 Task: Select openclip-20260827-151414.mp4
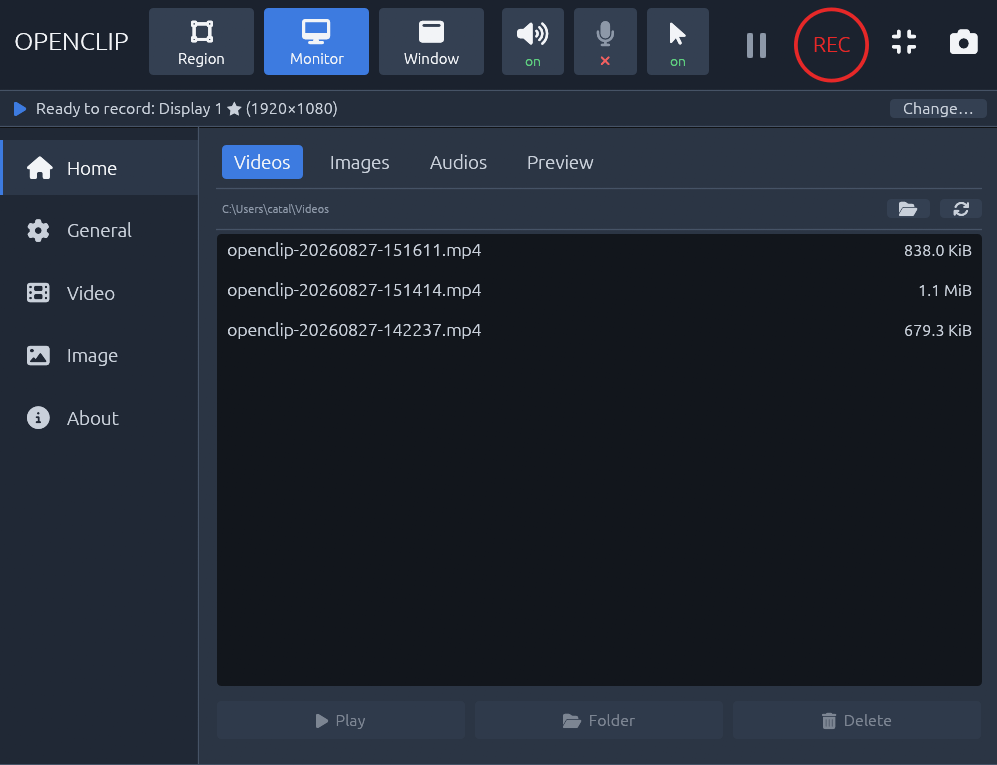click(599, 290)
